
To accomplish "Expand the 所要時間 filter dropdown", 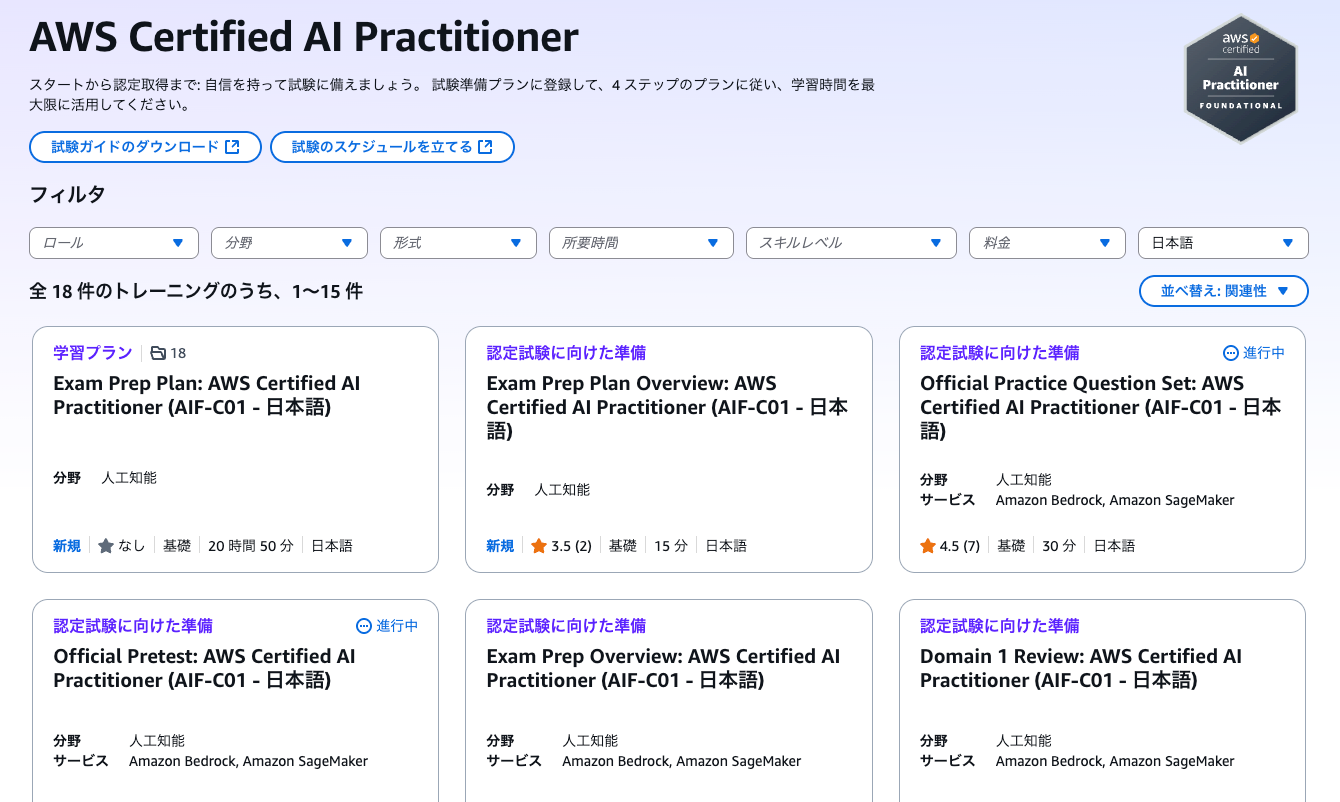I will [x=642, y=243].
